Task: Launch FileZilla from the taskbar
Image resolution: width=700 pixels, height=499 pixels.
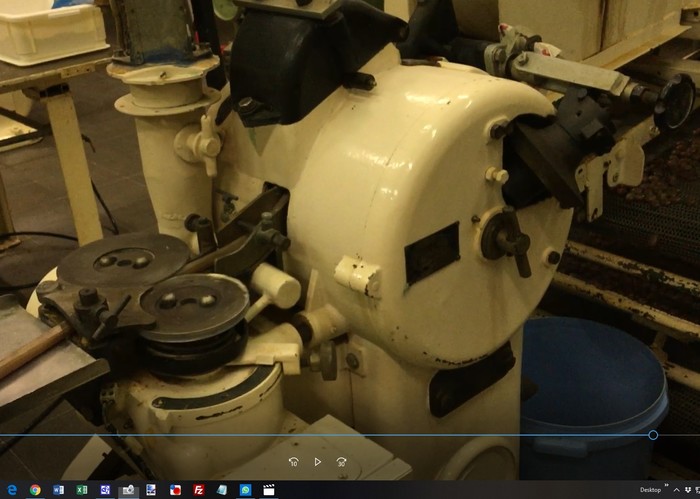Action: tap(199, 490)
